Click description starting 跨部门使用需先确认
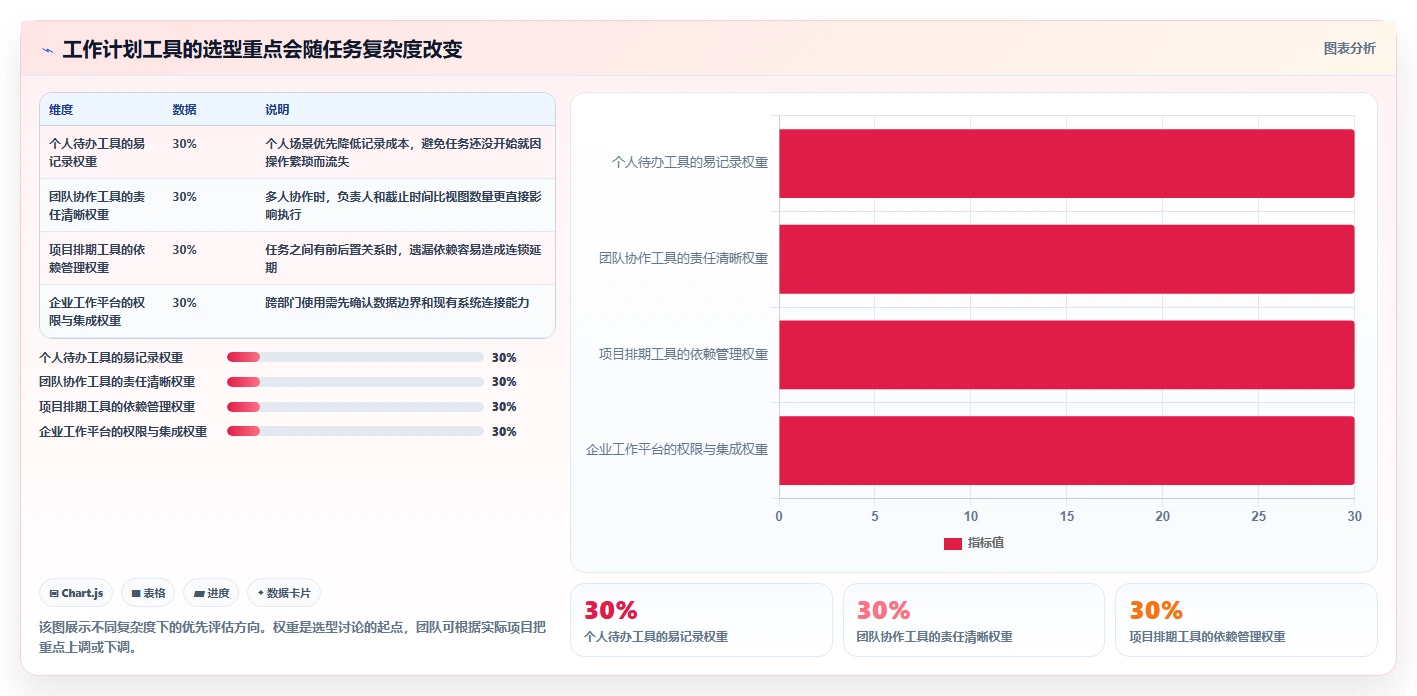1417x696 pixels. [x=397, y=302]
